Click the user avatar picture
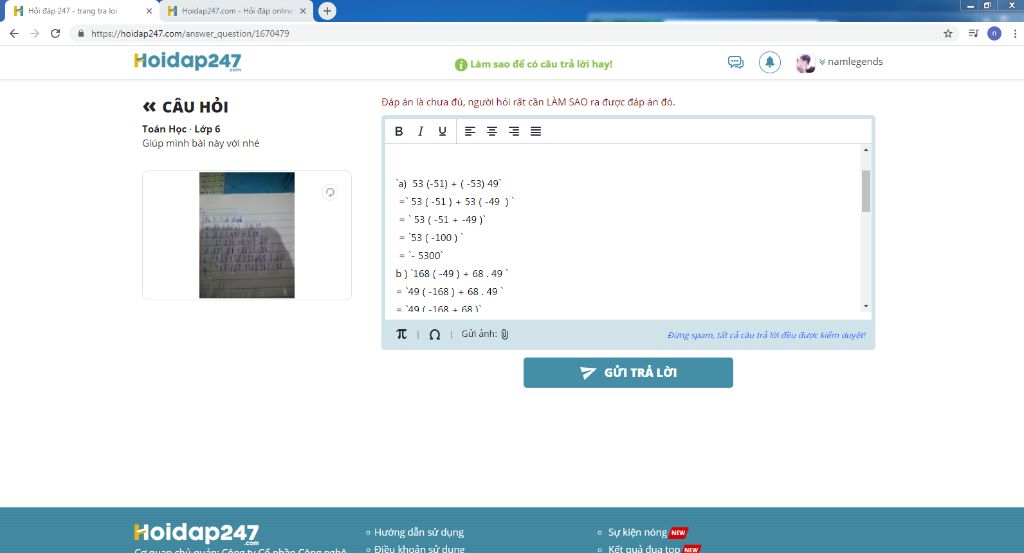1024x553 pixels. [805, 63]
